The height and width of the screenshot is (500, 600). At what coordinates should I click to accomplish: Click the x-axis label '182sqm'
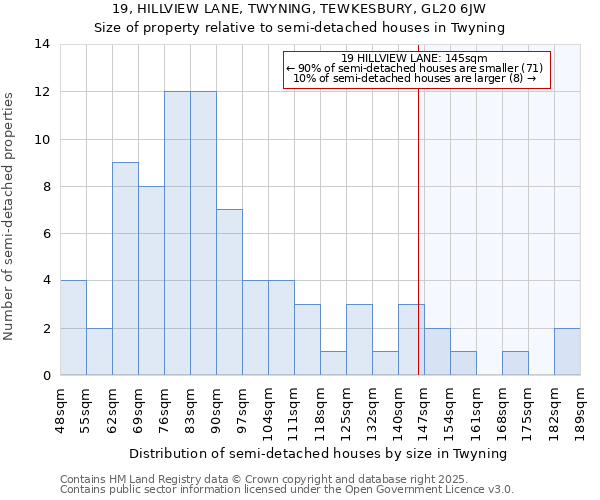pos(554,415)
